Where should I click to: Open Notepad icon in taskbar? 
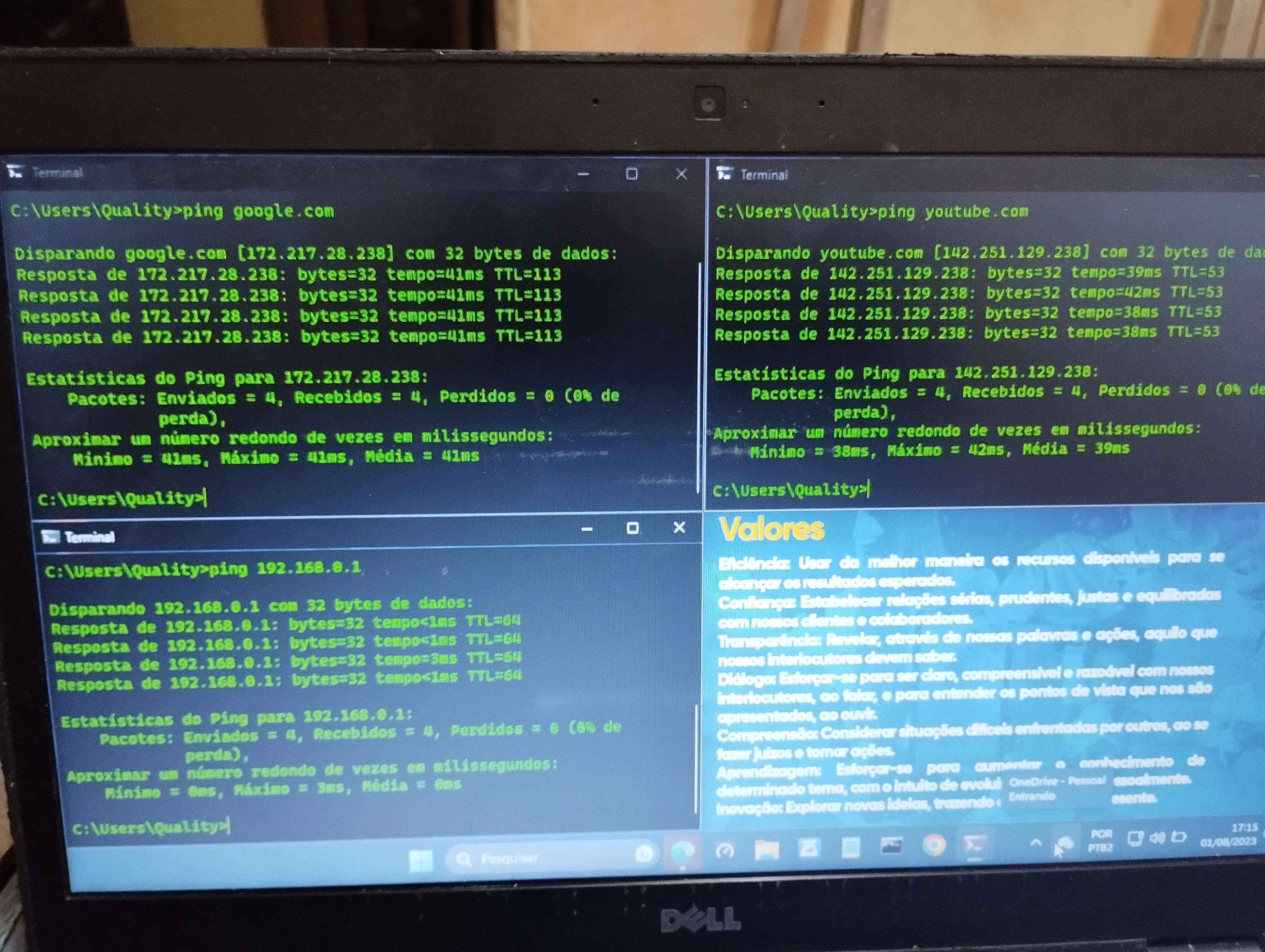[x=850, y=848]
